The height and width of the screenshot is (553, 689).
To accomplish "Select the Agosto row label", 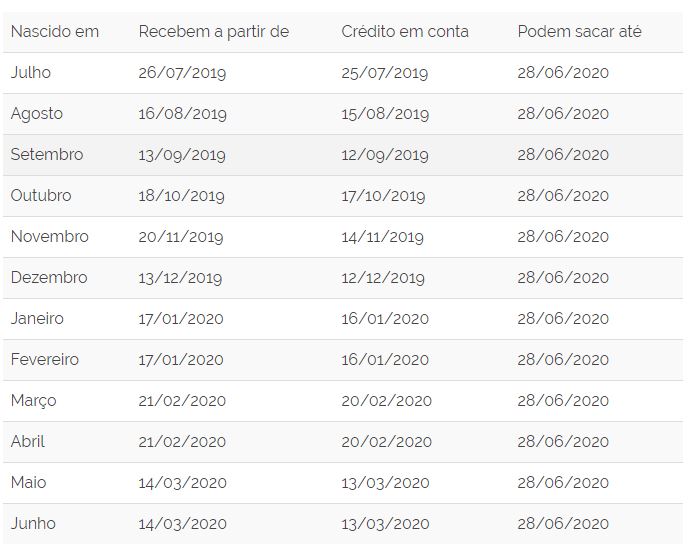I will click(x=37, y=114).
